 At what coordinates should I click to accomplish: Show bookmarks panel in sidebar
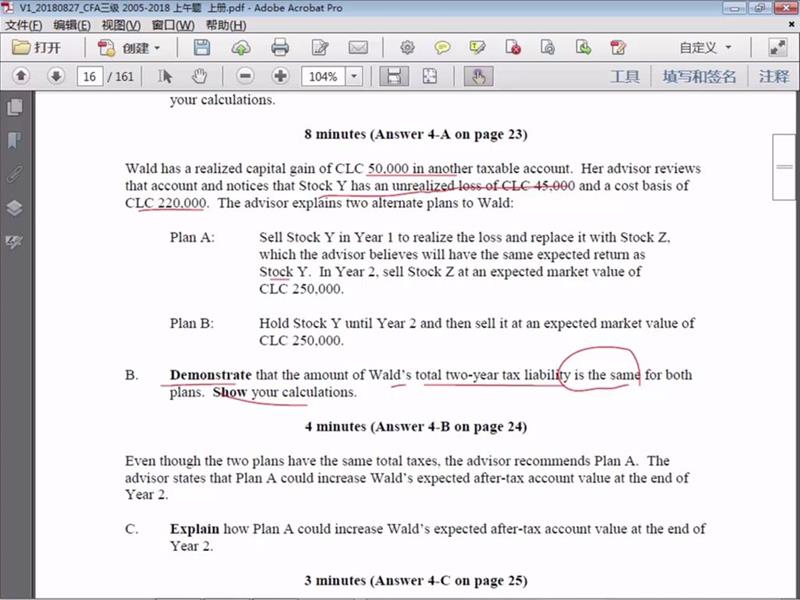[x=15, y=140]
